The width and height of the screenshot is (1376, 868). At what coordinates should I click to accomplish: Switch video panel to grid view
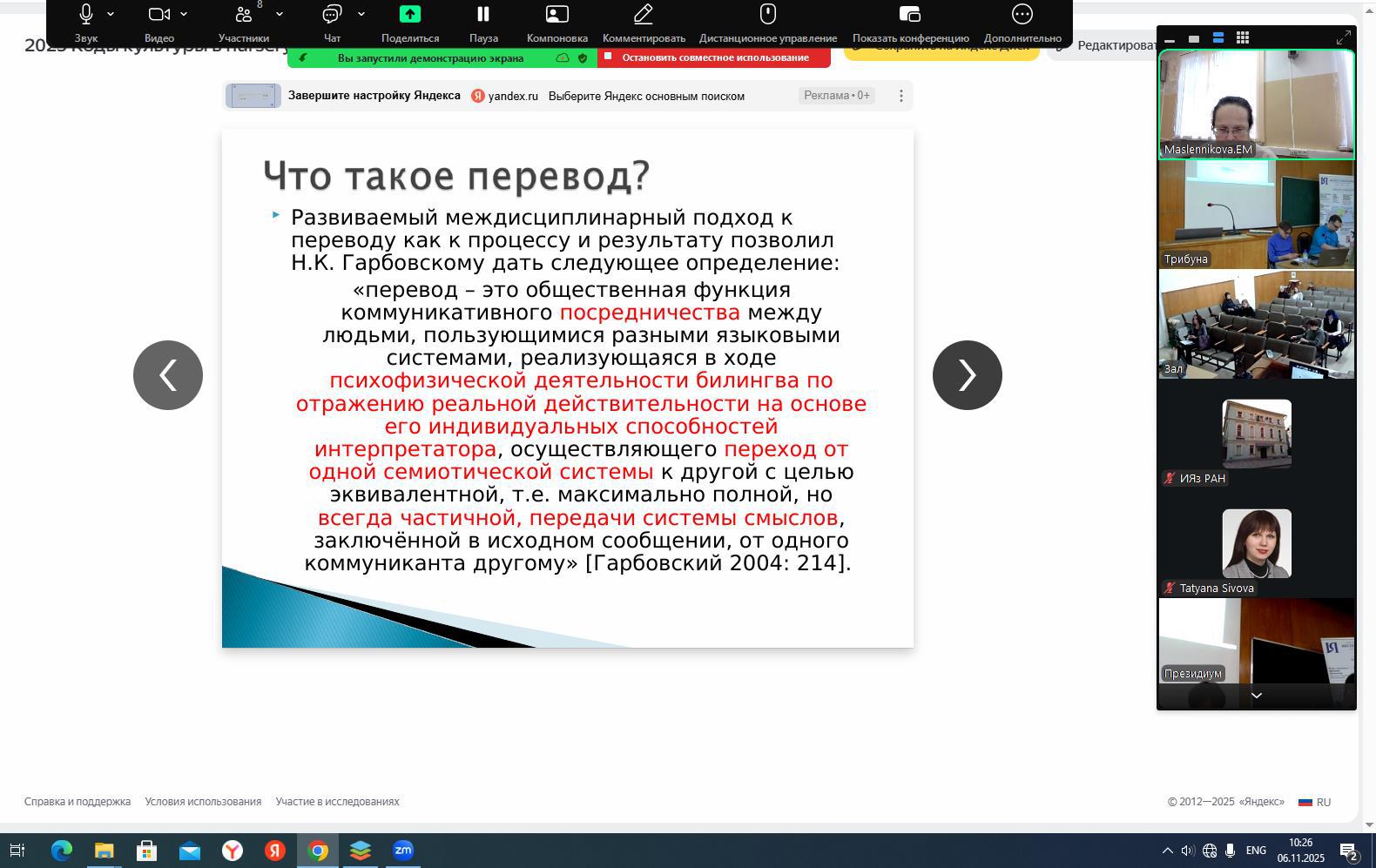click(x=1243, y=37)
